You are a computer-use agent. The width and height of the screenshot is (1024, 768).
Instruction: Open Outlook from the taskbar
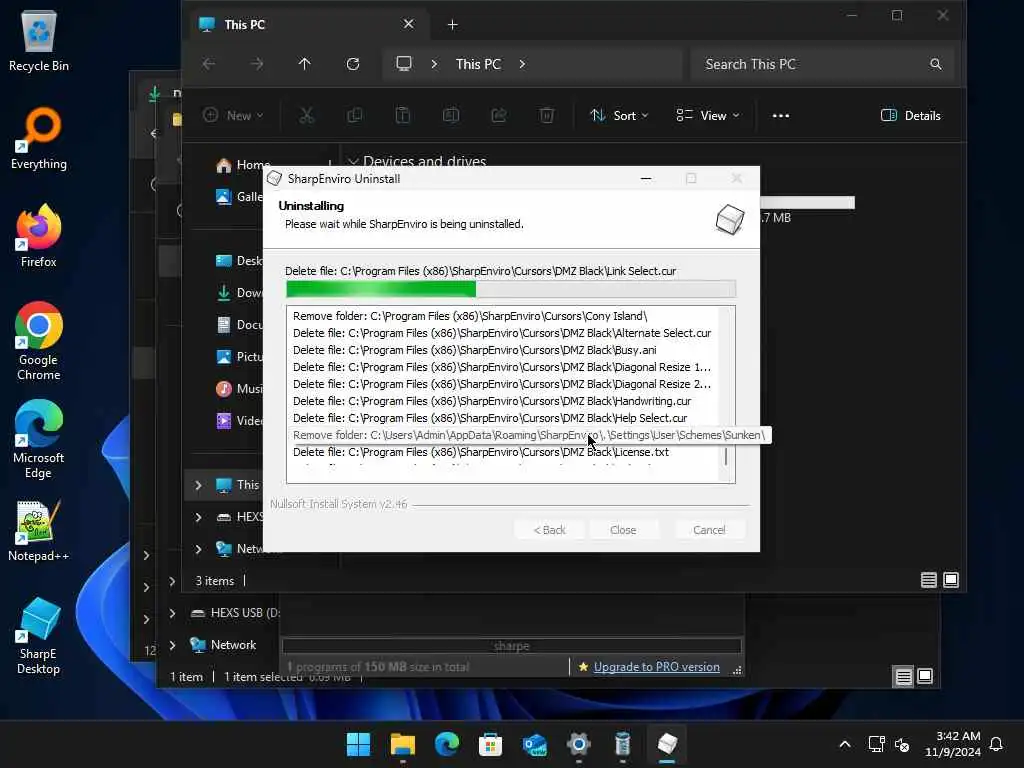click(535, 744)
